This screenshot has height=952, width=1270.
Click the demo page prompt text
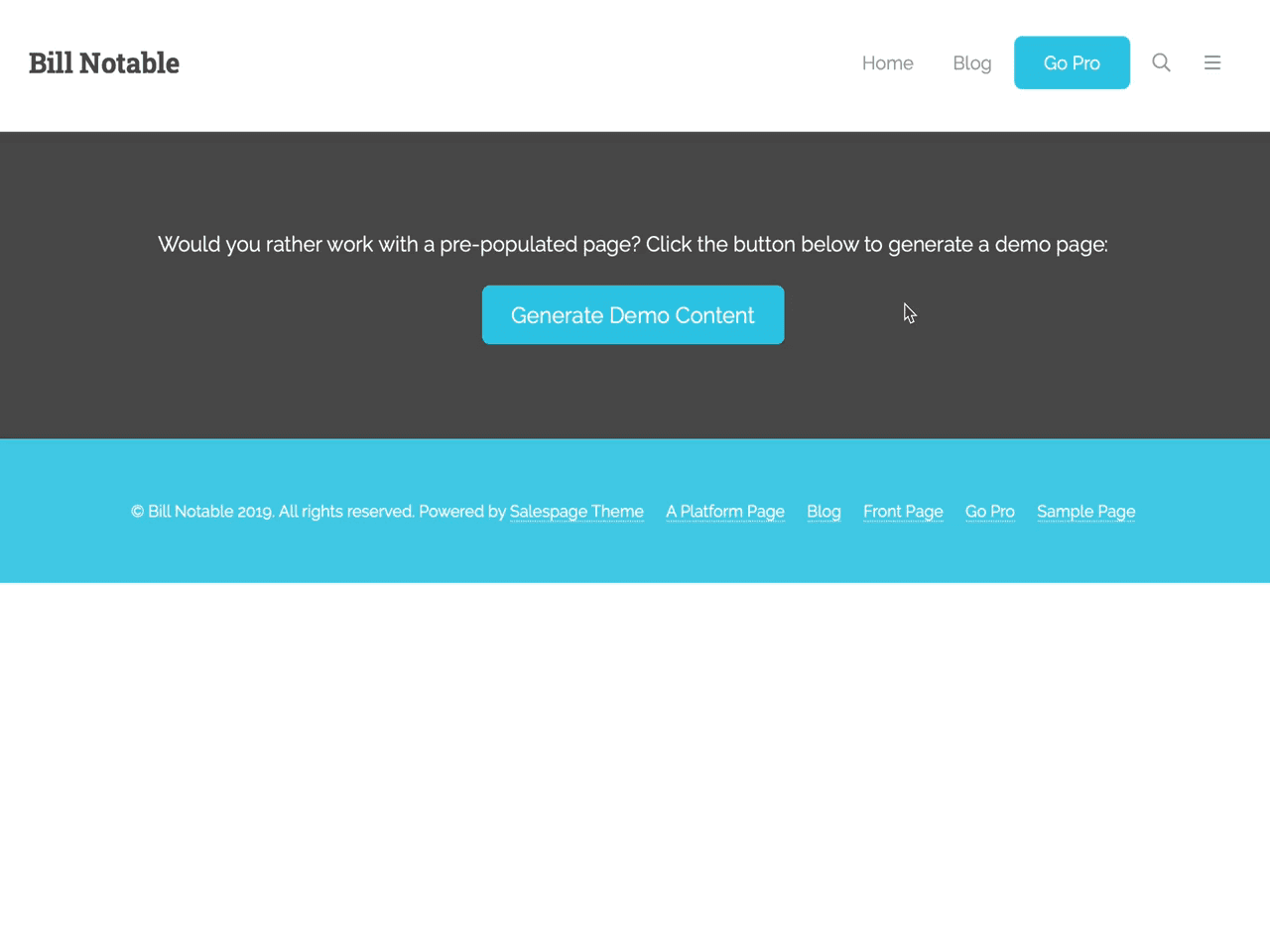(x=632, y=244)
